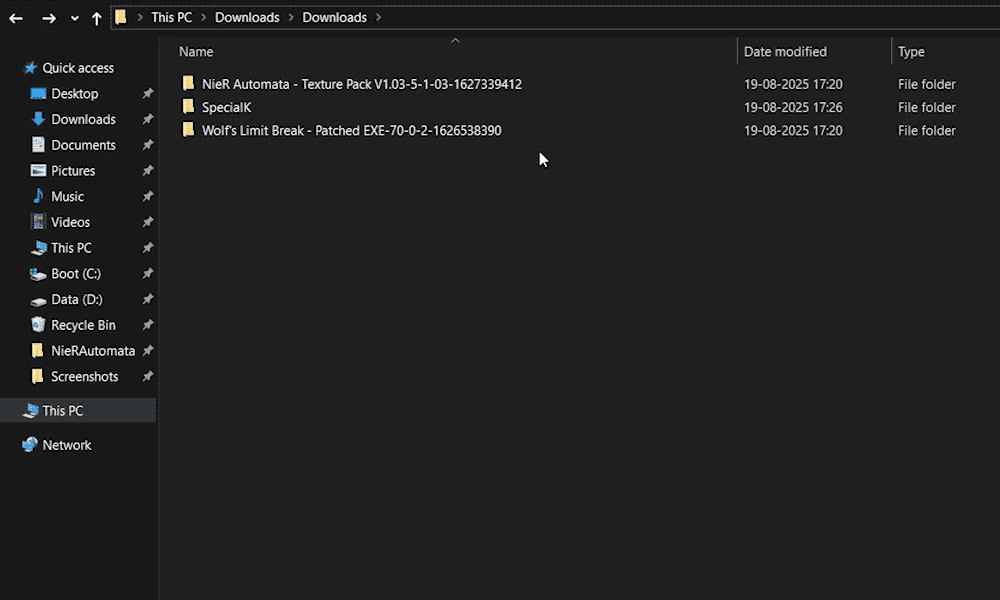
Task: Open recent locations dropdown arrow
Action: (75, 18)
